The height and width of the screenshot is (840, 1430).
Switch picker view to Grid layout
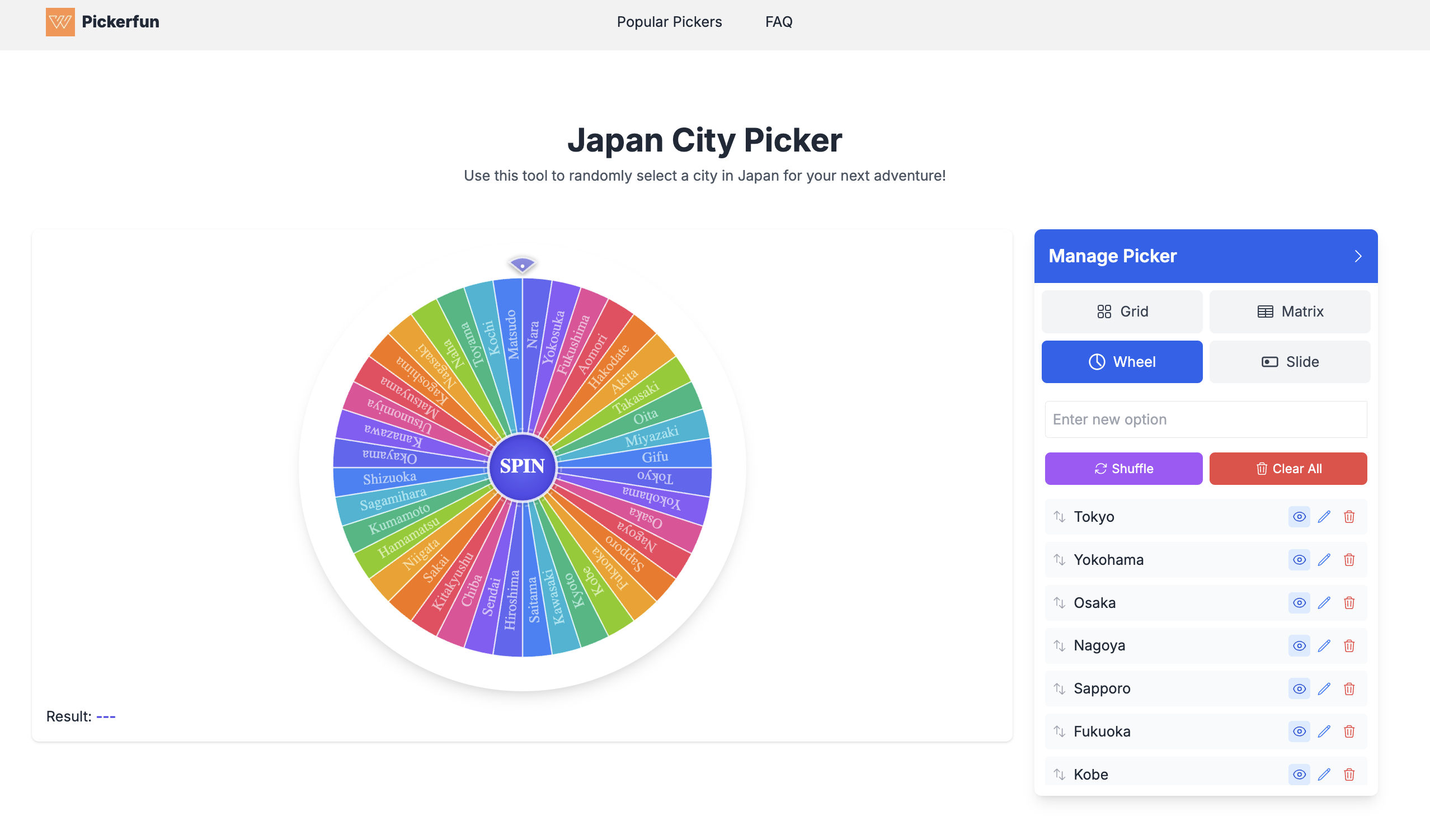pyautogui.click(x=1122, y=312)
